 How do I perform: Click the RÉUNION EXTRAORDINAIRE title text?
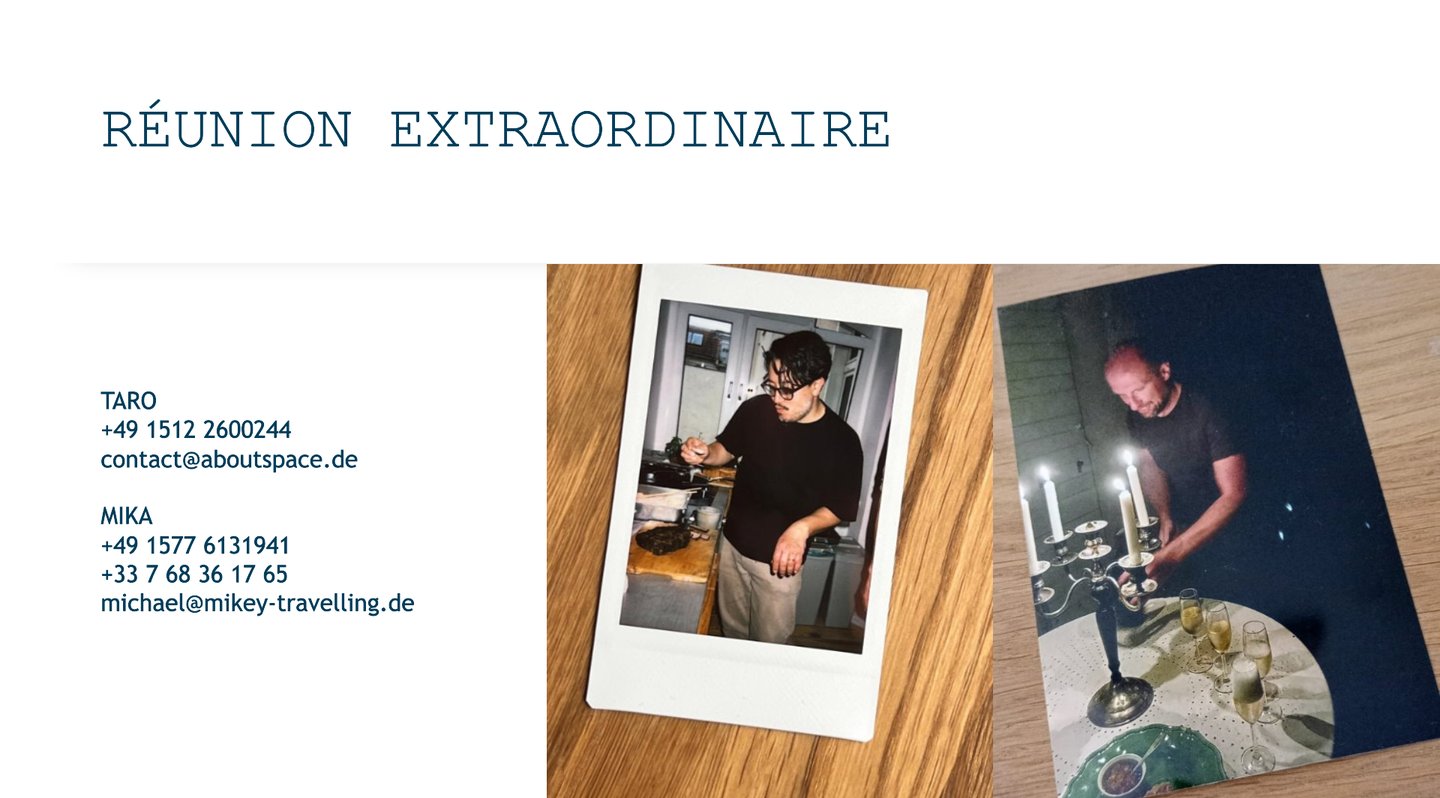click(496, 129)
